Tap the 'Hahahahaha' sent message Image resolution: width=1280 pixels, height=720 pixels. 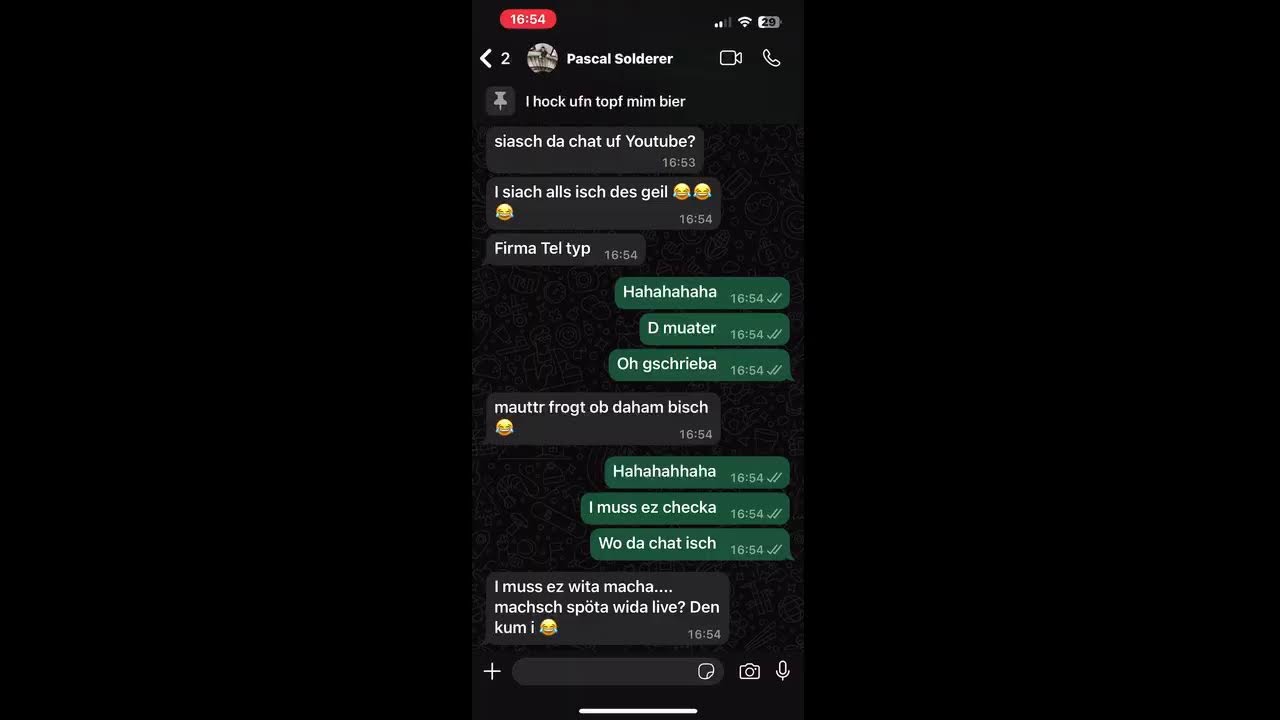coord(702,293)
